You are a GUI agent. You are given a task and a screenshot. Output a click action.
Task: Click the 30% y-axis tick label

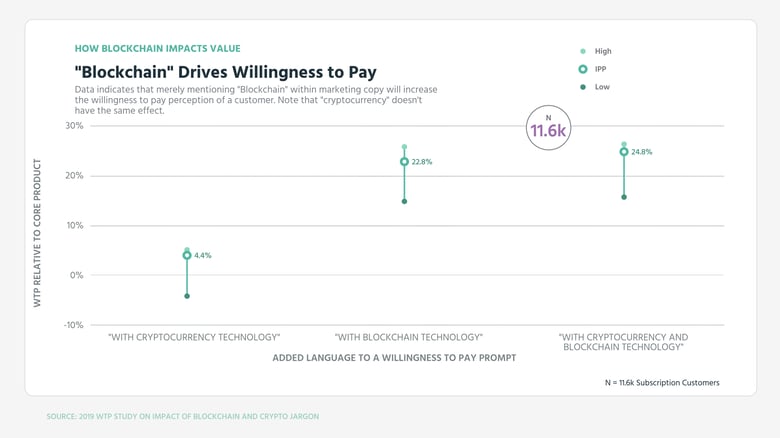[x=74, y=125]
